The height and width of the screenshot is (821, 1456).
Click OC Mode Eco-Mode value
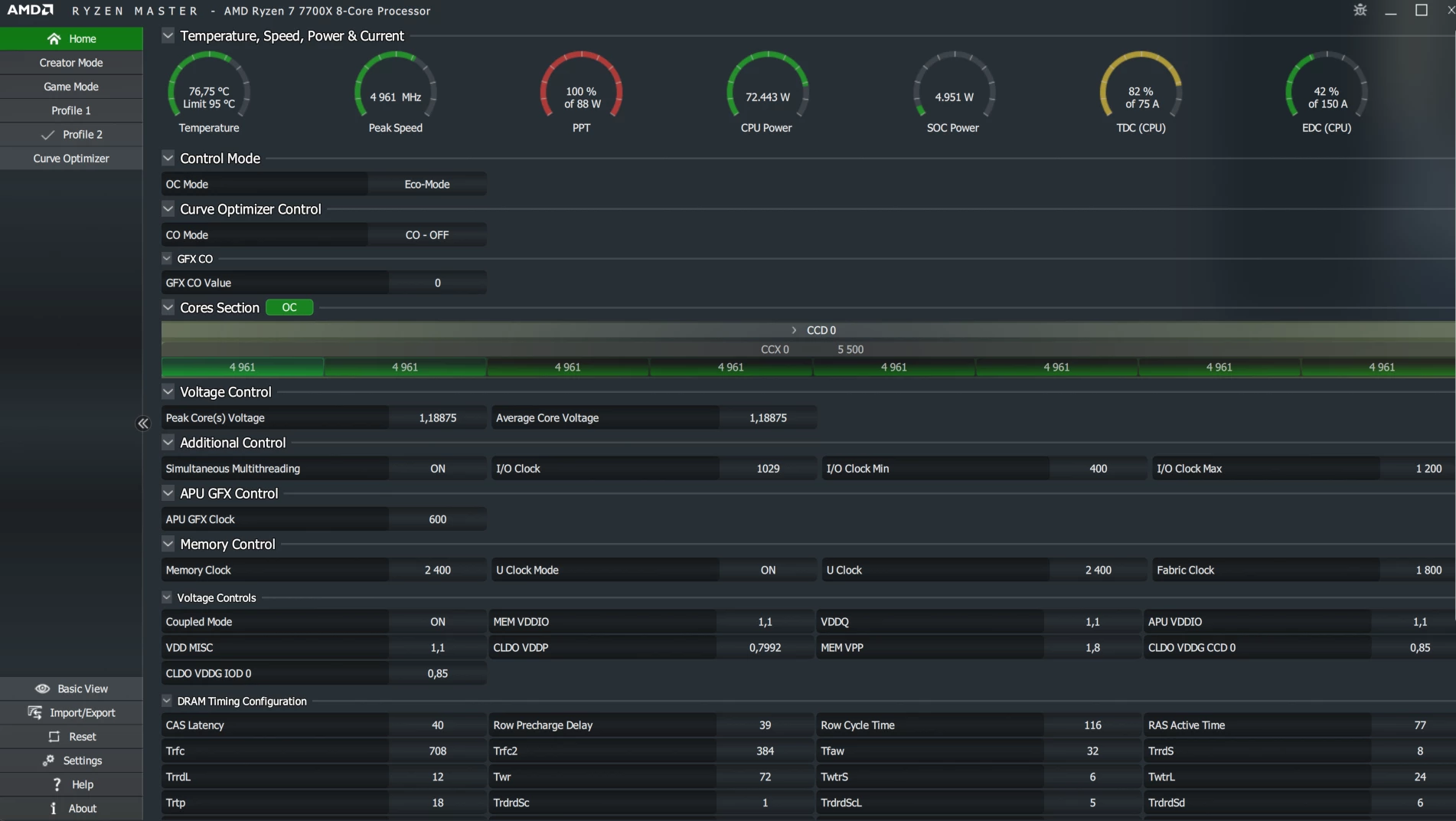(x=427, y=184)
